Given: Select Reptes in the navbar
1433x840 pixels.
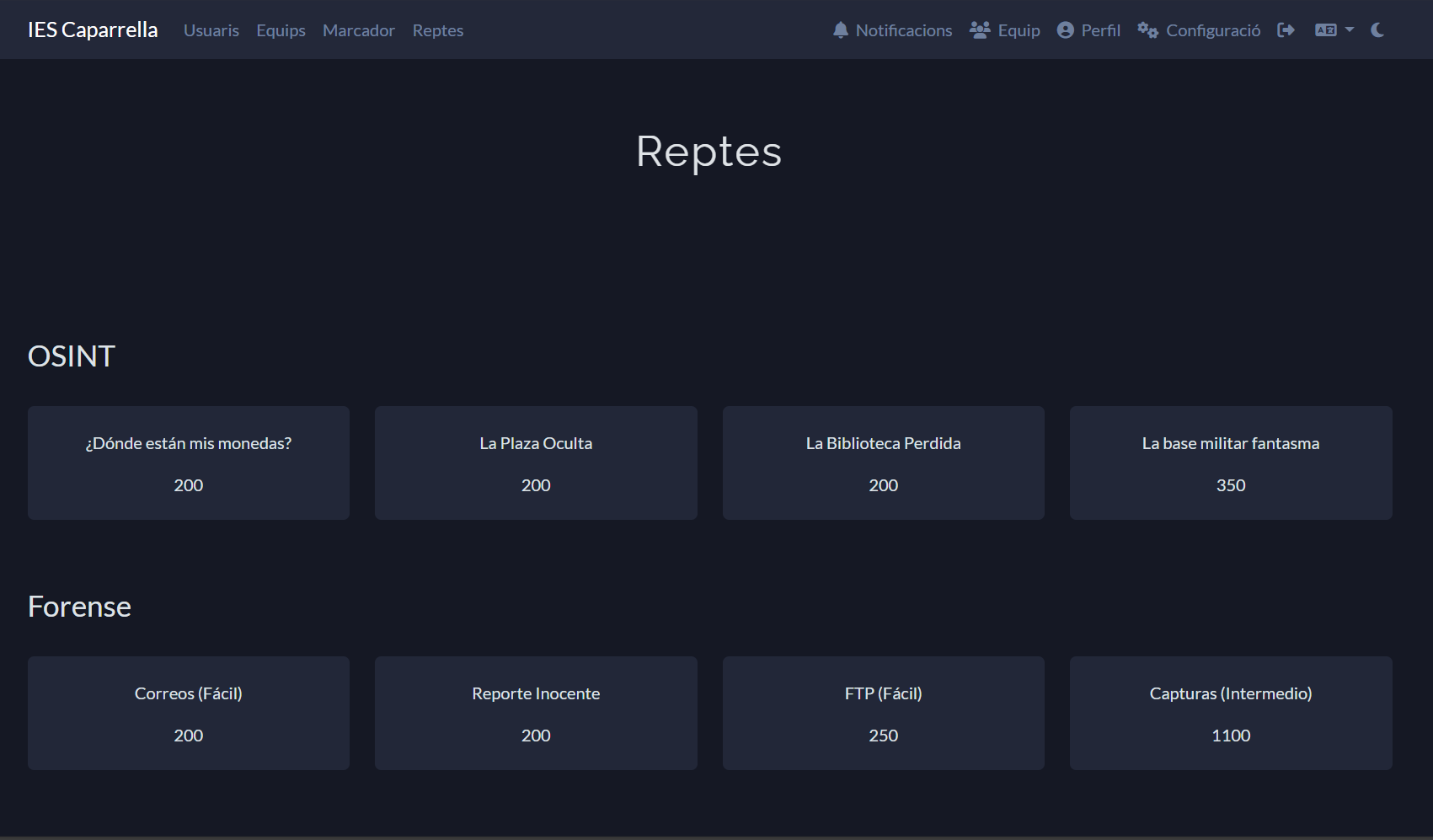Looking at the screenshot, I should coord(437,30).
